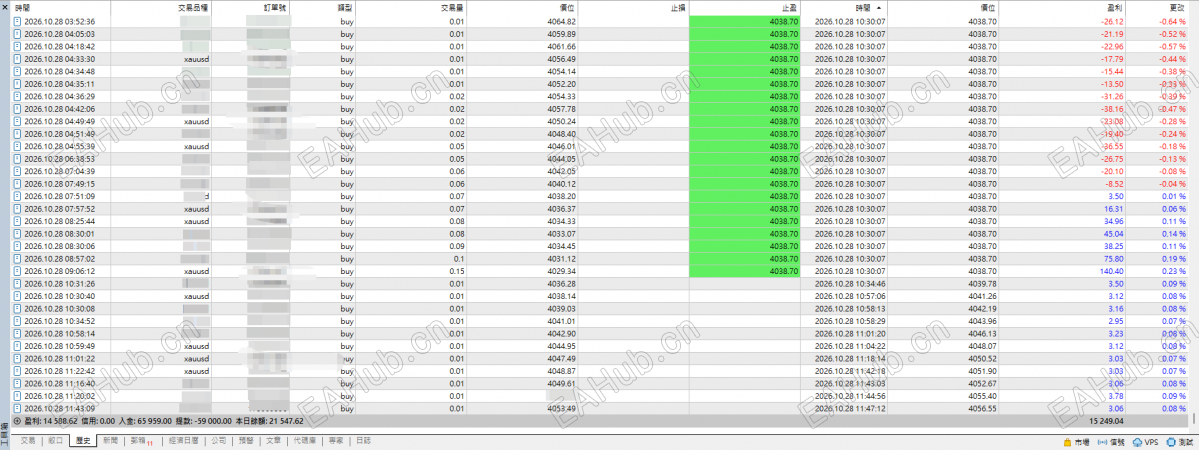
Task: Switch to the 新聞 tab
Action: click(x=110, y=441)
